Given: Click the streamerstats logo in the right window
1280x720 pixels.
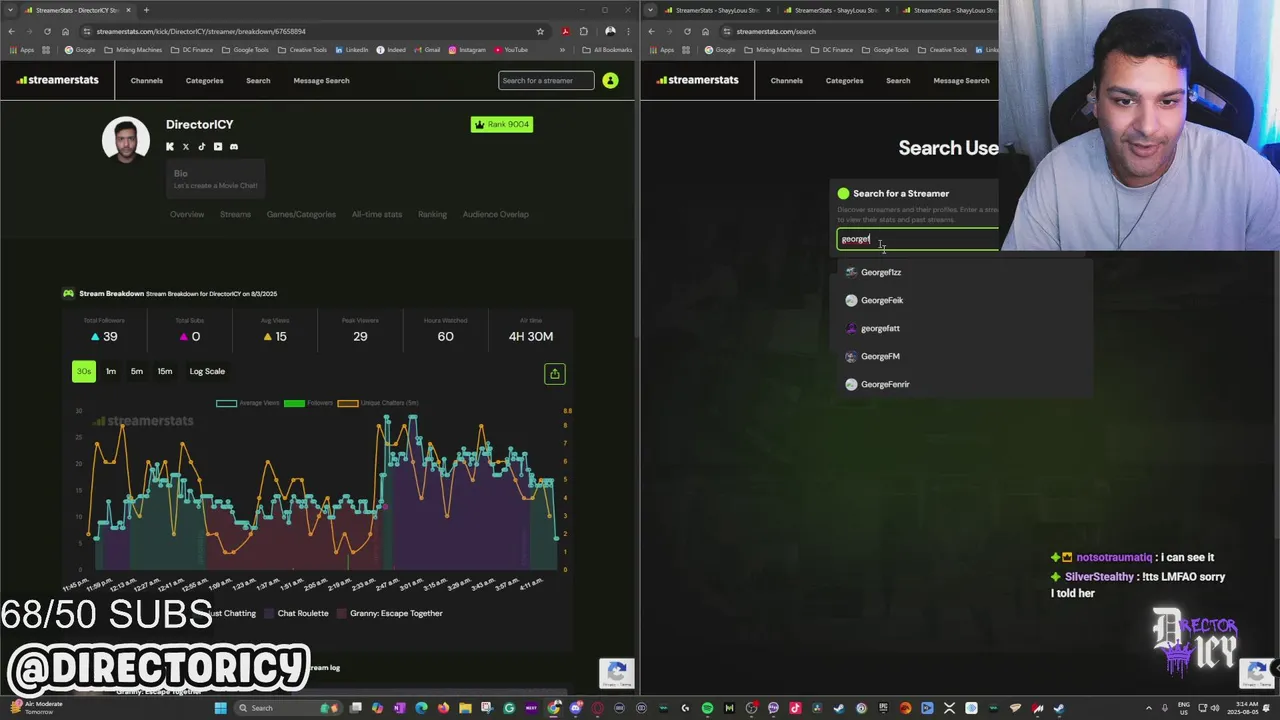Looking at the screenshot, I should click(697, 80).
